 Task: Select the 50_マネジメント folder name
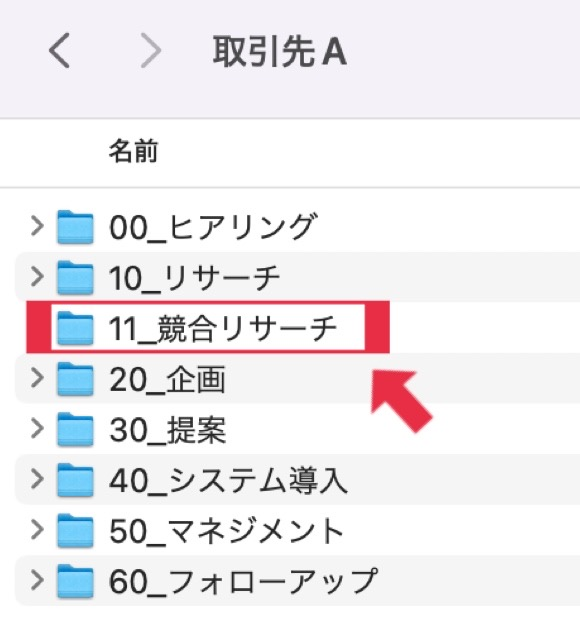point(226,531)
